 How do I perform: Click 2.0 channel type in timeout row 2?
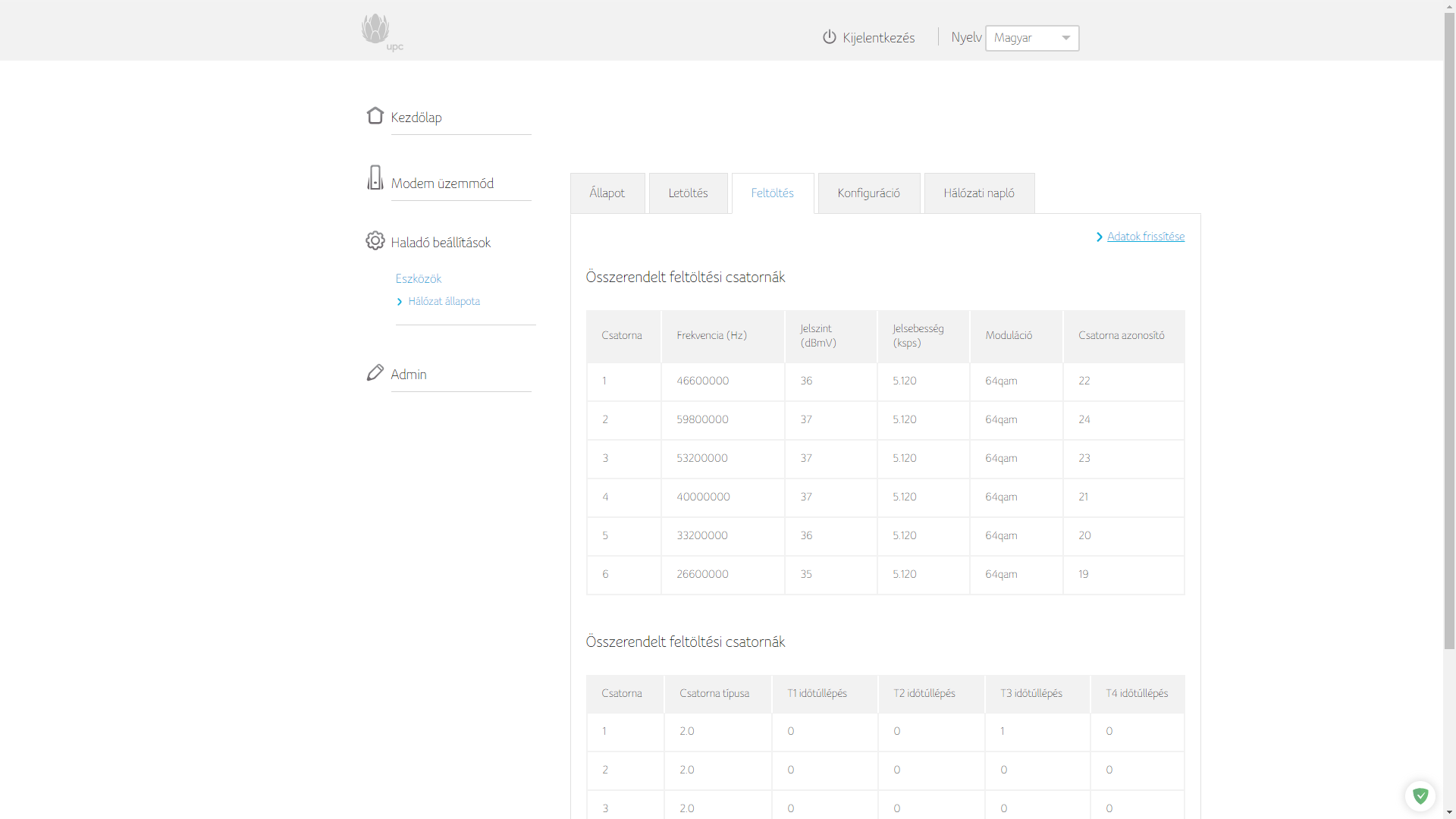[686, 770]
